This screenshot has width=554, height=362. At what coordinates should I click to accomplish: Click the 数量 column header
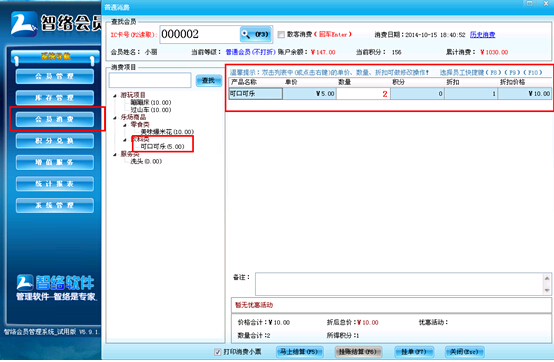(x=363, y=82)
